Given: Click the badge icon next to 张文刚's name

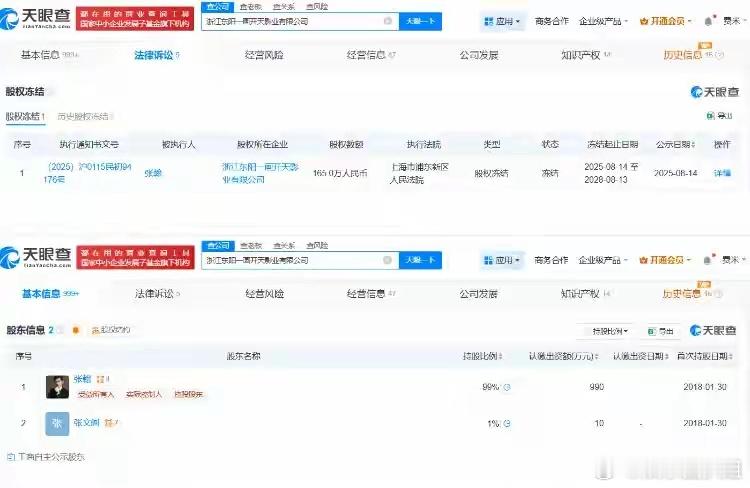Looking at the screenshot, I should (x=109, y=423).
